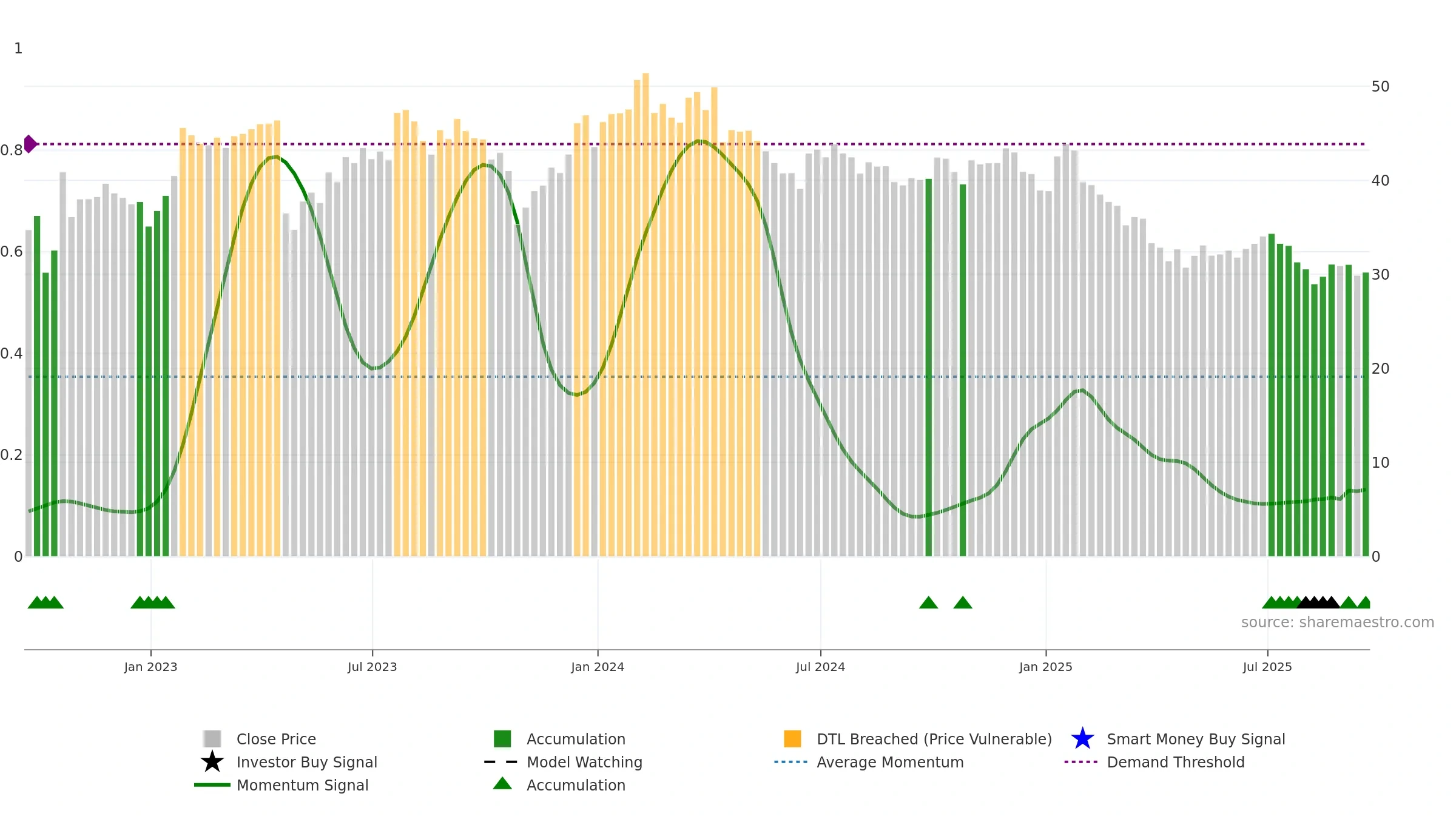Click the blue Smart Money Buy Signal star
The height and width of the screenshot is (819, 1456).
(1082, 739)
